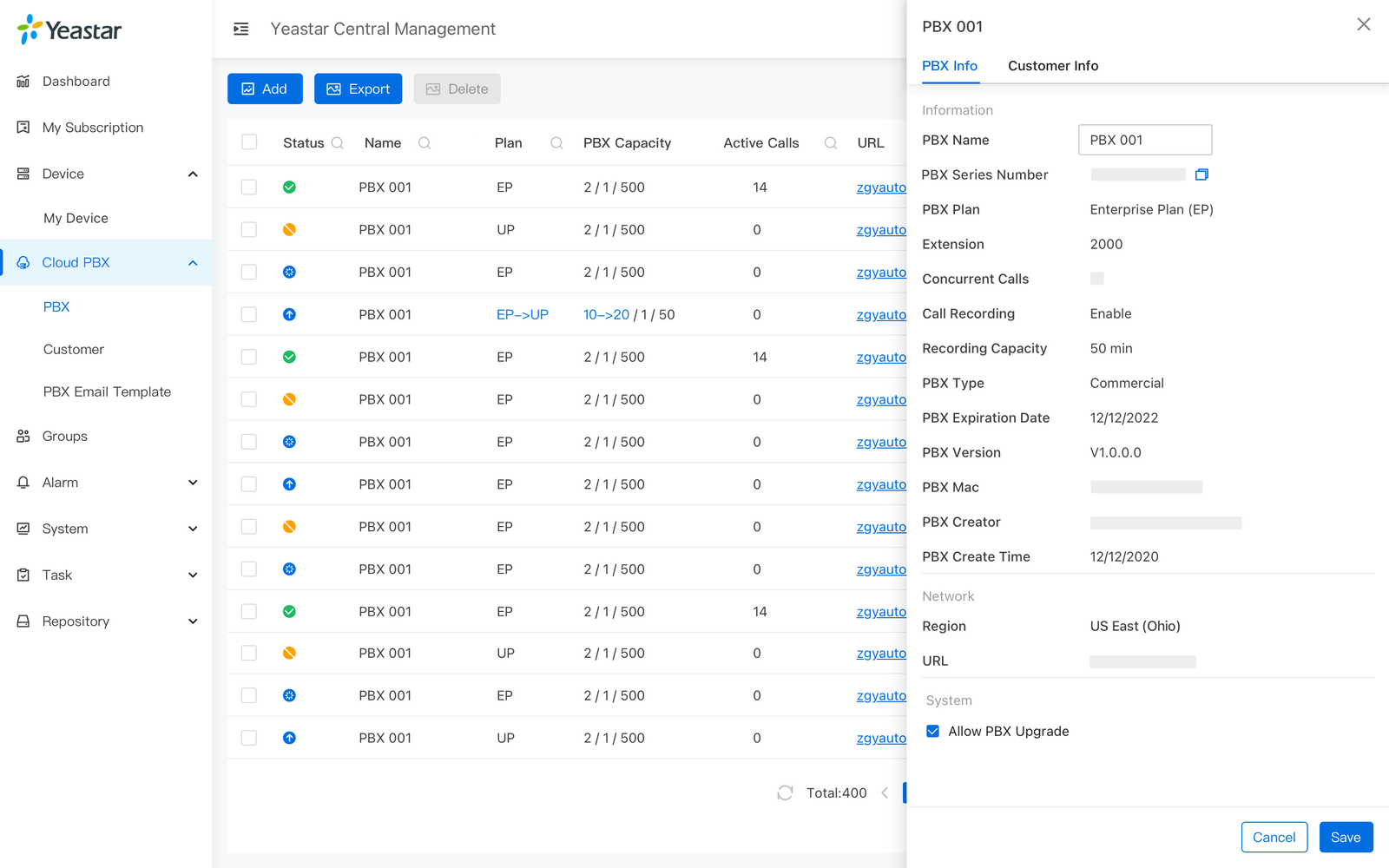The image size is (1389, 868).
Task: Click the US East (Ohio) region value
Action: click(x=1135, y=626)
